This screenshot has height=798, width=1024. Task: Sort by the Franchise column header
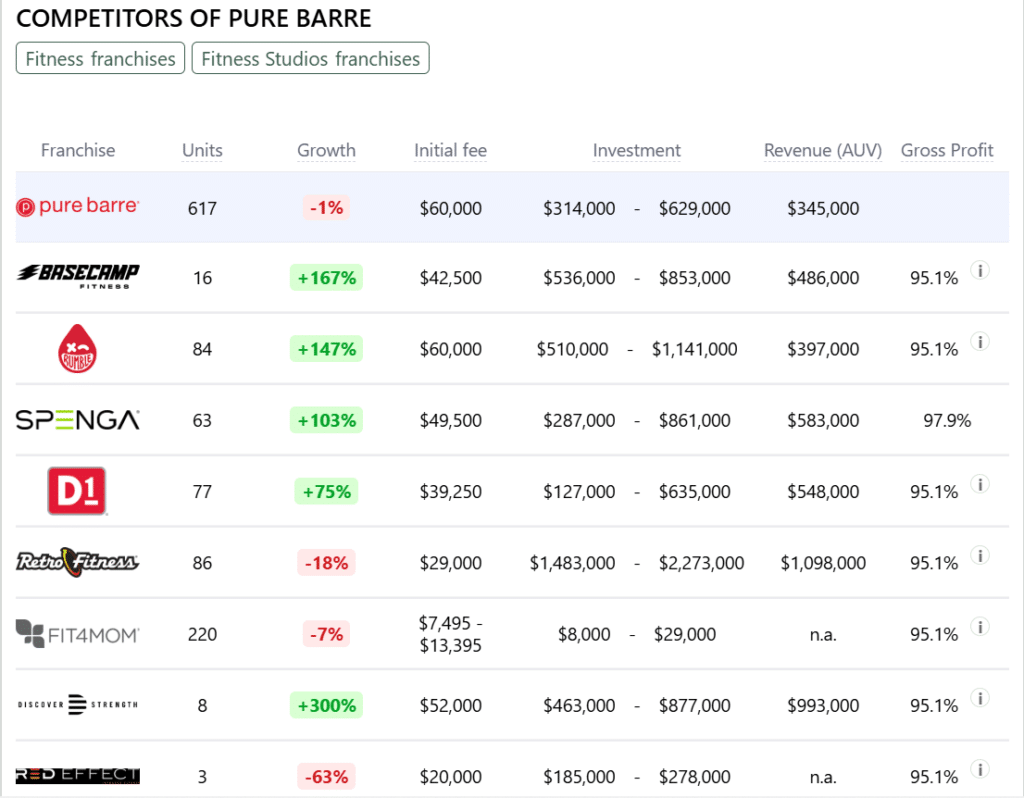[78, 150]
